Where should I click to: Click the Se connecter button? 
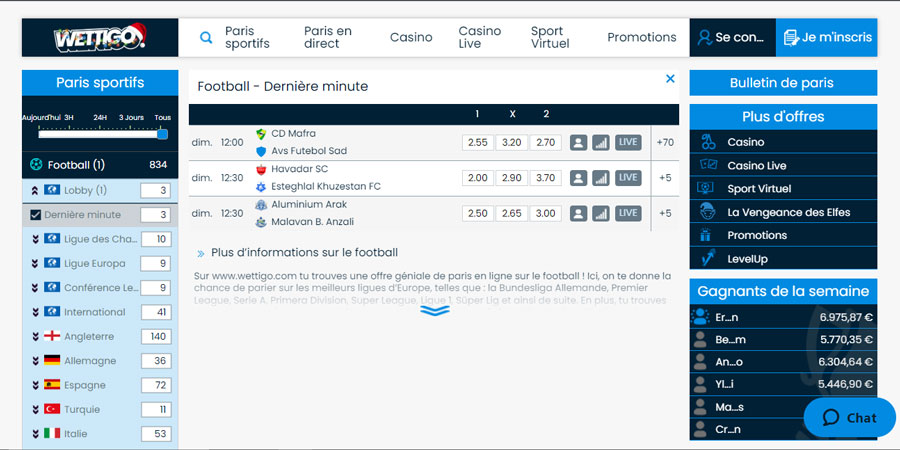pos(731,37)
